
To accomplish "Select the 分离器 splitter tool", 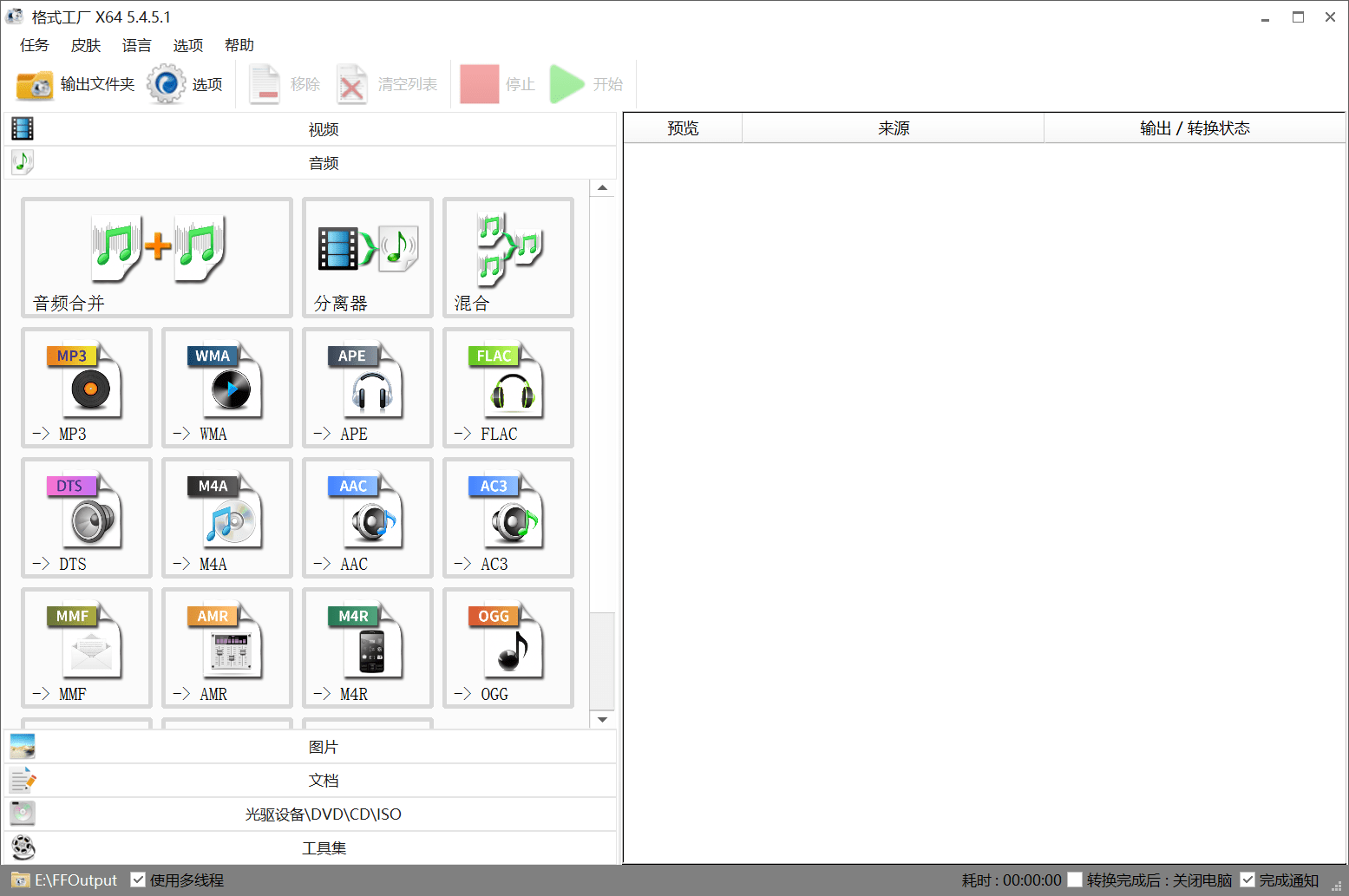I will (x=367, y=258).
